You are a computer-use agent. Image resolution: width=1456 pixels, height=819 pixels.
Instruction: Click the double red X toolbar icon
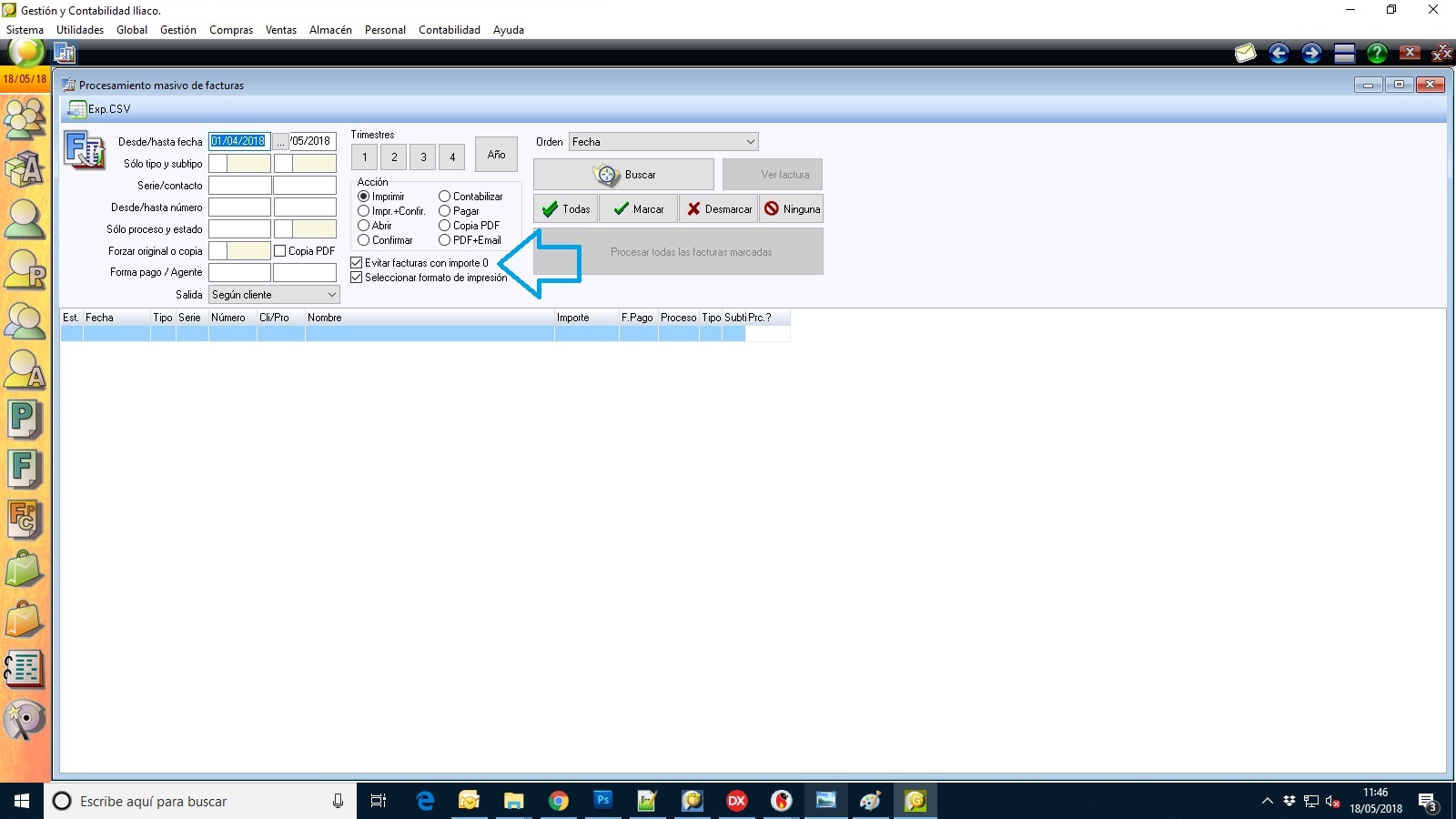pyautogui.click(x=1442, y=54)
